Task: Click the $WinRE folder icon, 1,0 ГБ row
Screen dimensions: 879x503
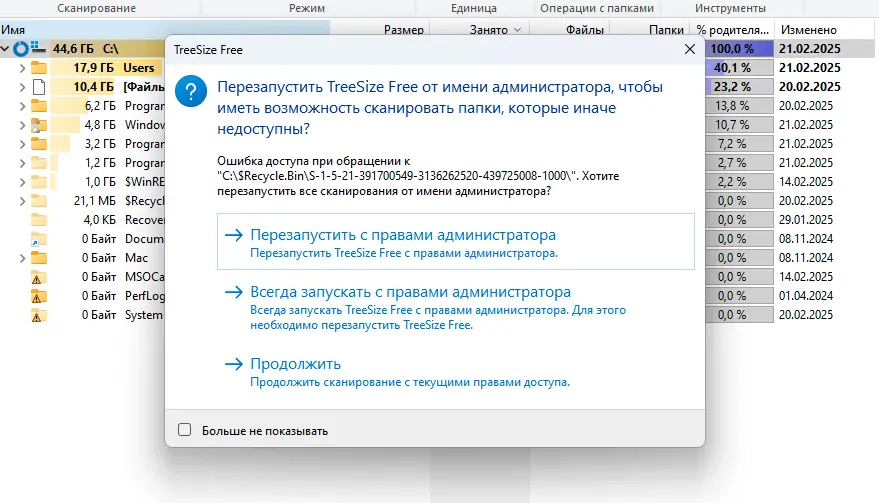Action: pyautogui.click(x=39, y=182)
